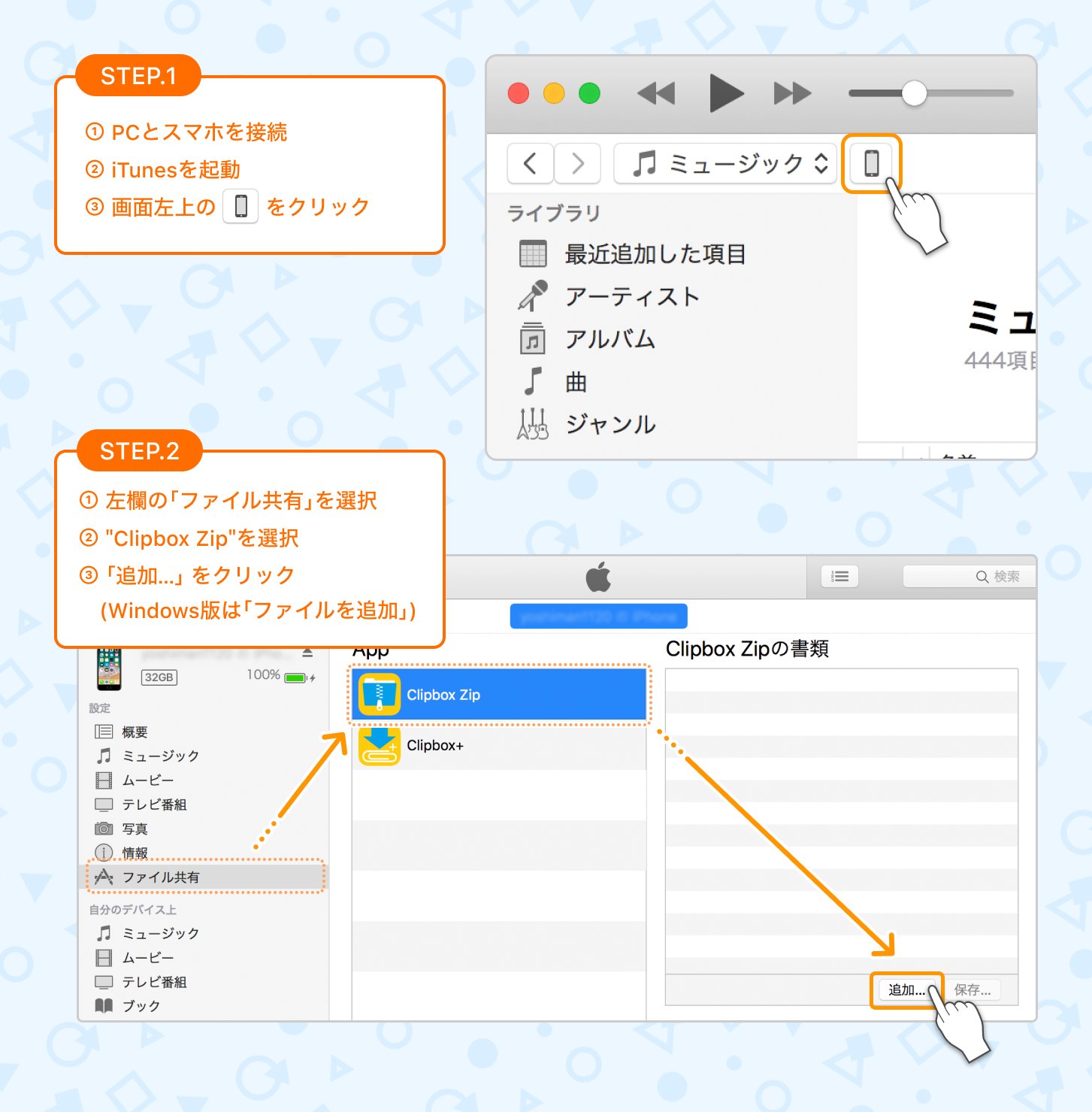Click the 検索 search field
1092x1112 pixels.
(969, 577)
